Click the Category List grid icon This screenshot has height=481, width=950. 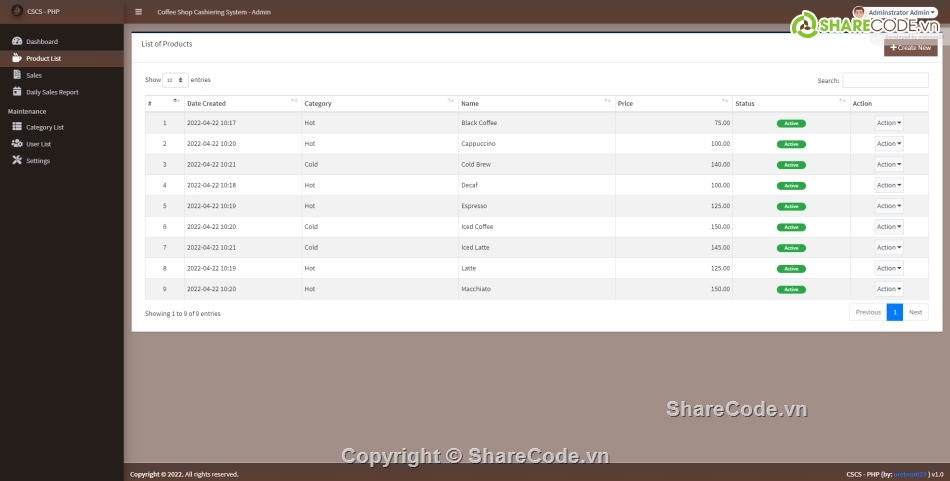click(17, 127)
